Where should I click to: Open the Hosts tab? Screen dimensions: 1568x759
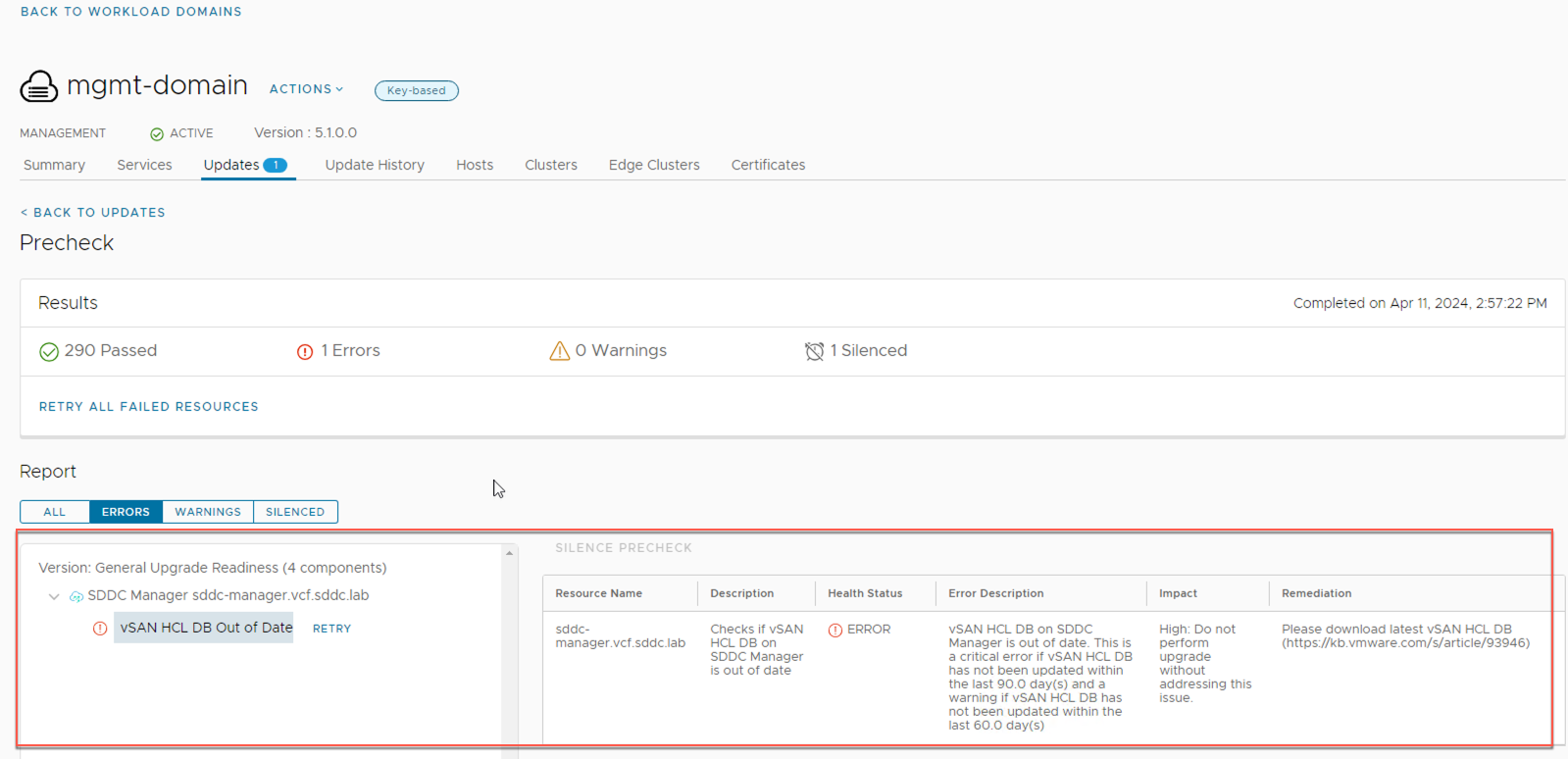tap(475, 165)
